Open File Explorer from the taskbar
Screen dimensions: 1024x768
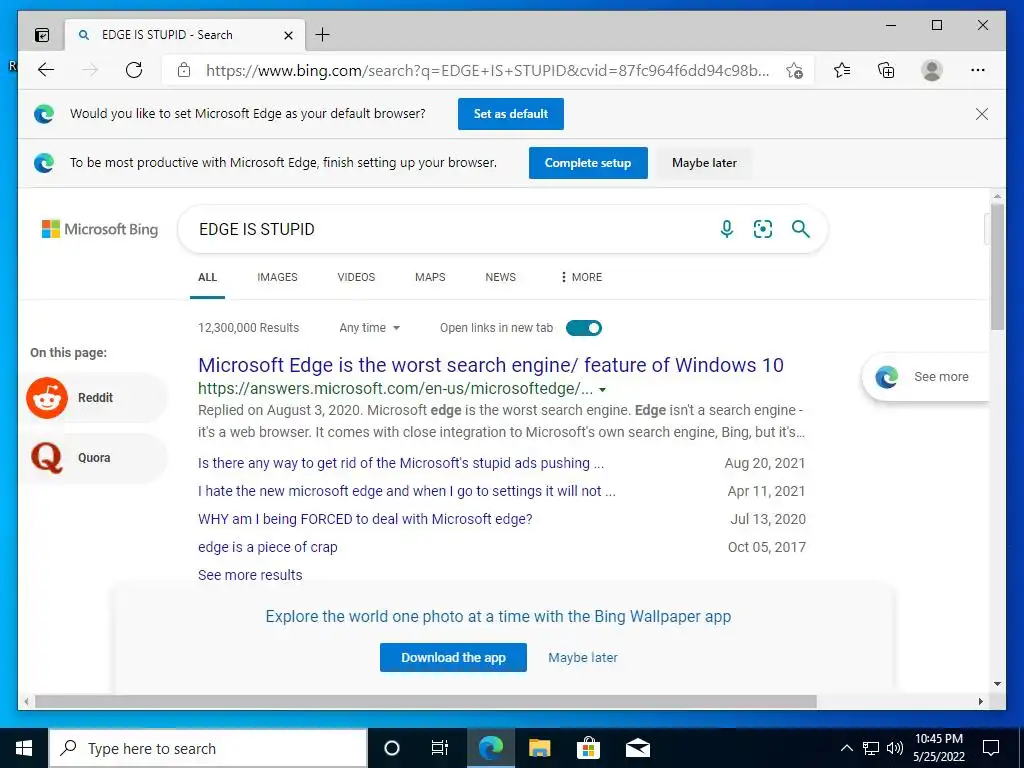[x=539, y=748]
